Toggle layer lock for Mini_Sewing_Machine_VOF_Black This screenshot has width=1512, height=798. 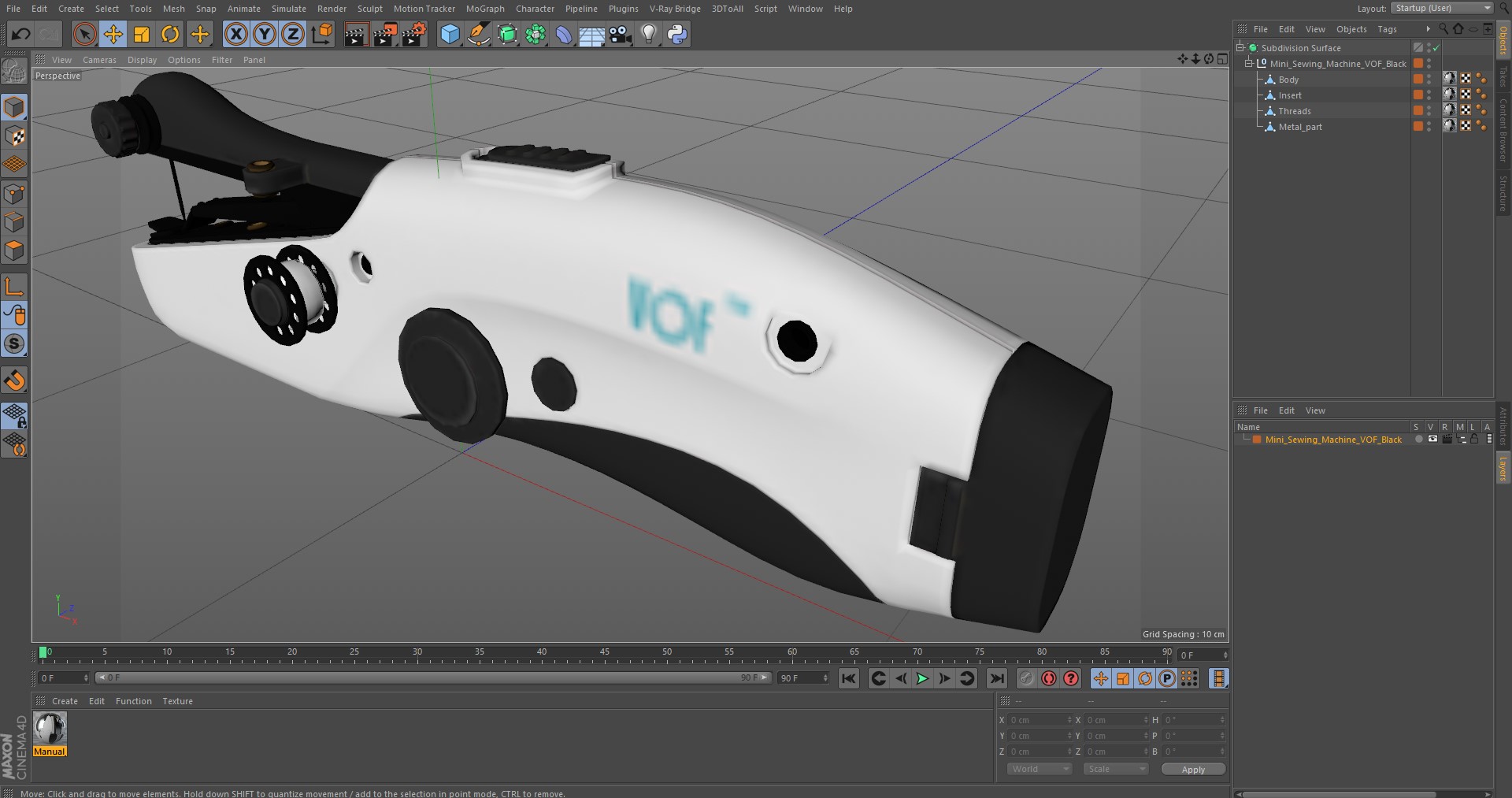1474,439
